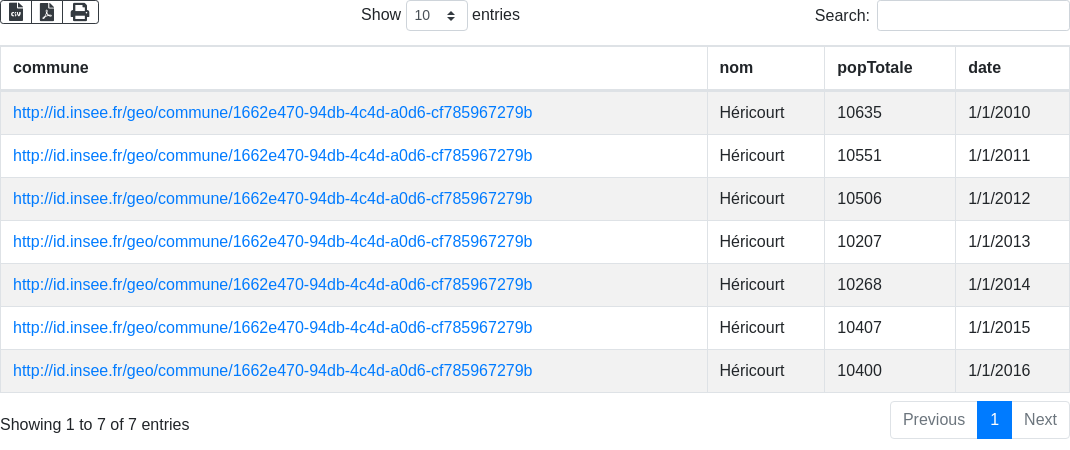Sort table by commune column header
The image size is (1070, 450).
353,68
